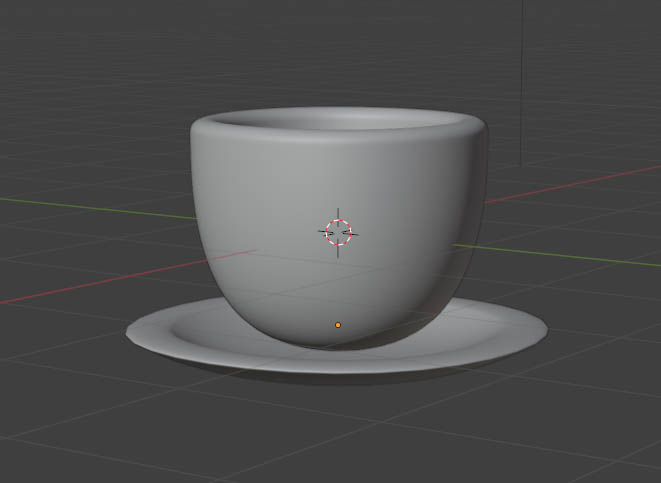Screen dimensions: 661x483
Task: Click the orange object origin dot
Action: pos(338,325)
